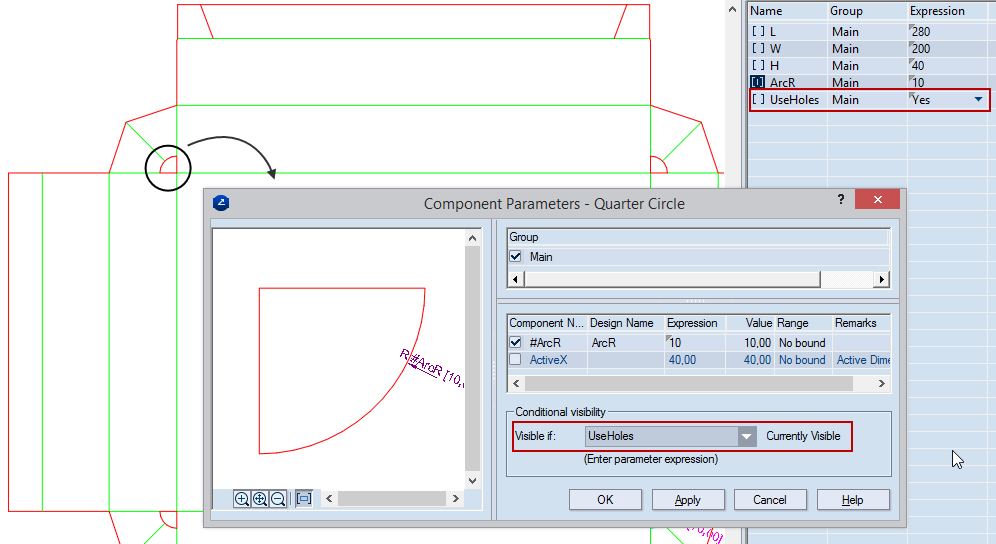
Task: Click the zoom out magnifier icon
Action: pyautogui.click(x=278, y=499)
